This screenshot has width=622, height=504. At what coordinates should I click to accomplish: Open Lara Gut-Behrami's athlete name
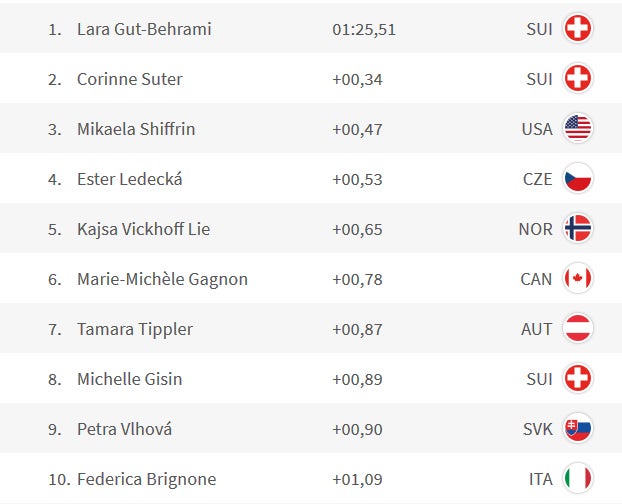tap(144, 29)
